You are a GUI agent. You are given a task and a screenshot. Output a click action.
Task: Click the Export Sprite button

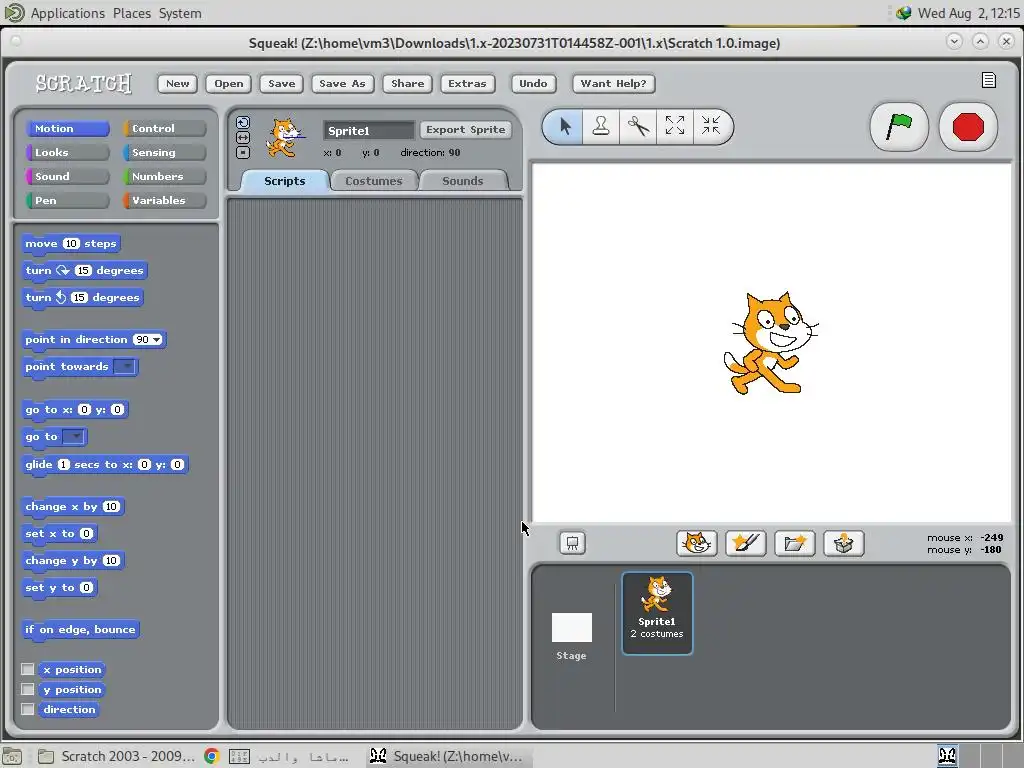click(466, 129)
